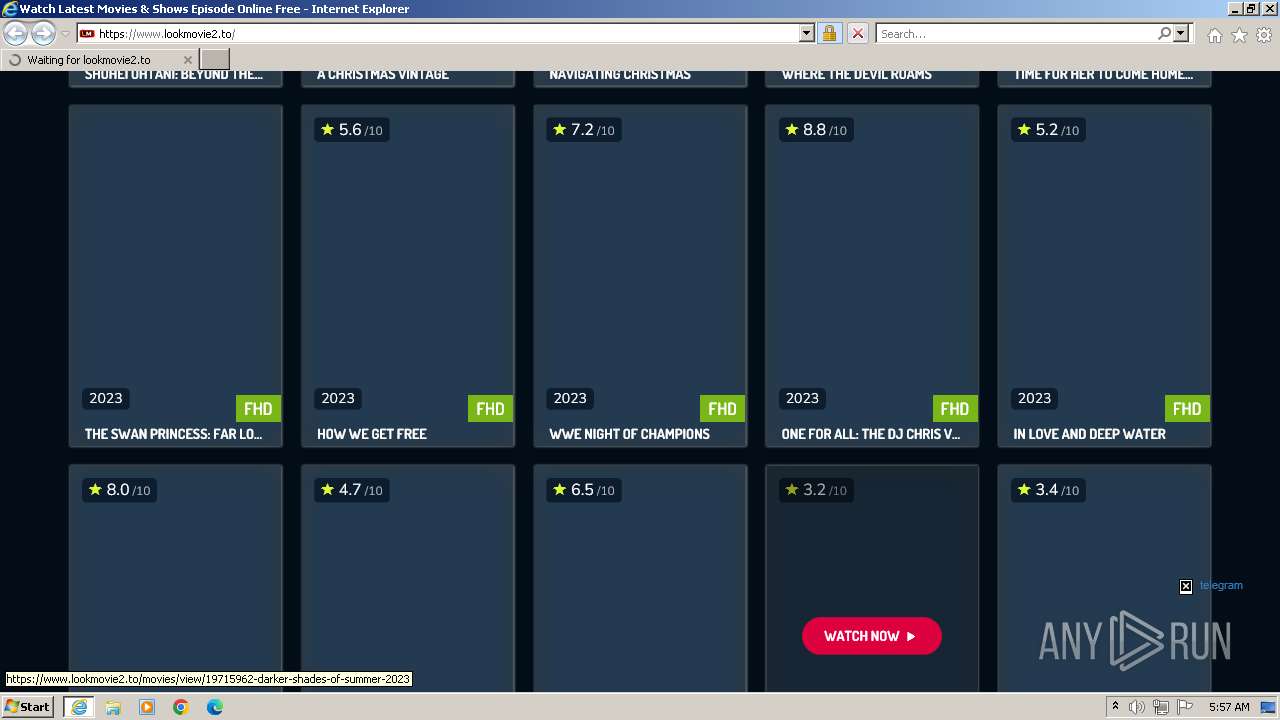This screenshot has height=720, width=1280.
Task: Click the 6.5/10 rating badge
Action: click(583, 490)
